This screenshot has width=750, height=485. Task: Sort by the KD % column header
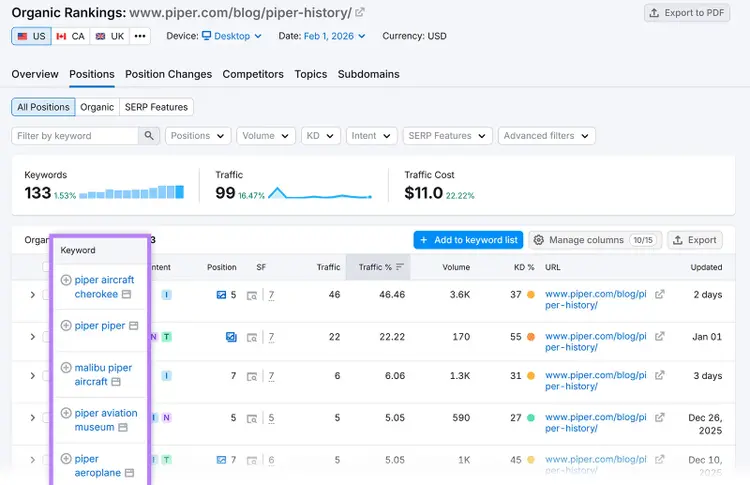[524, 267]
